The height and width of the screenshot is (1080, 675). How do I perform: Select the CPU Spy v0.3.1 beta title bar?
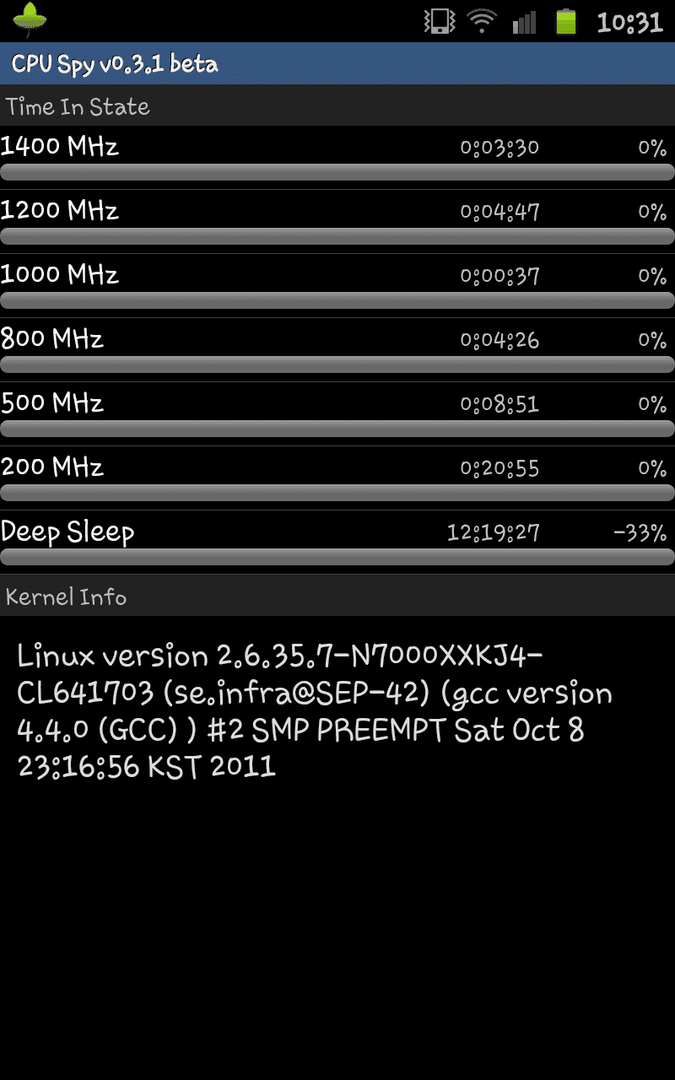pyautogui.click(x=338, y=63)
